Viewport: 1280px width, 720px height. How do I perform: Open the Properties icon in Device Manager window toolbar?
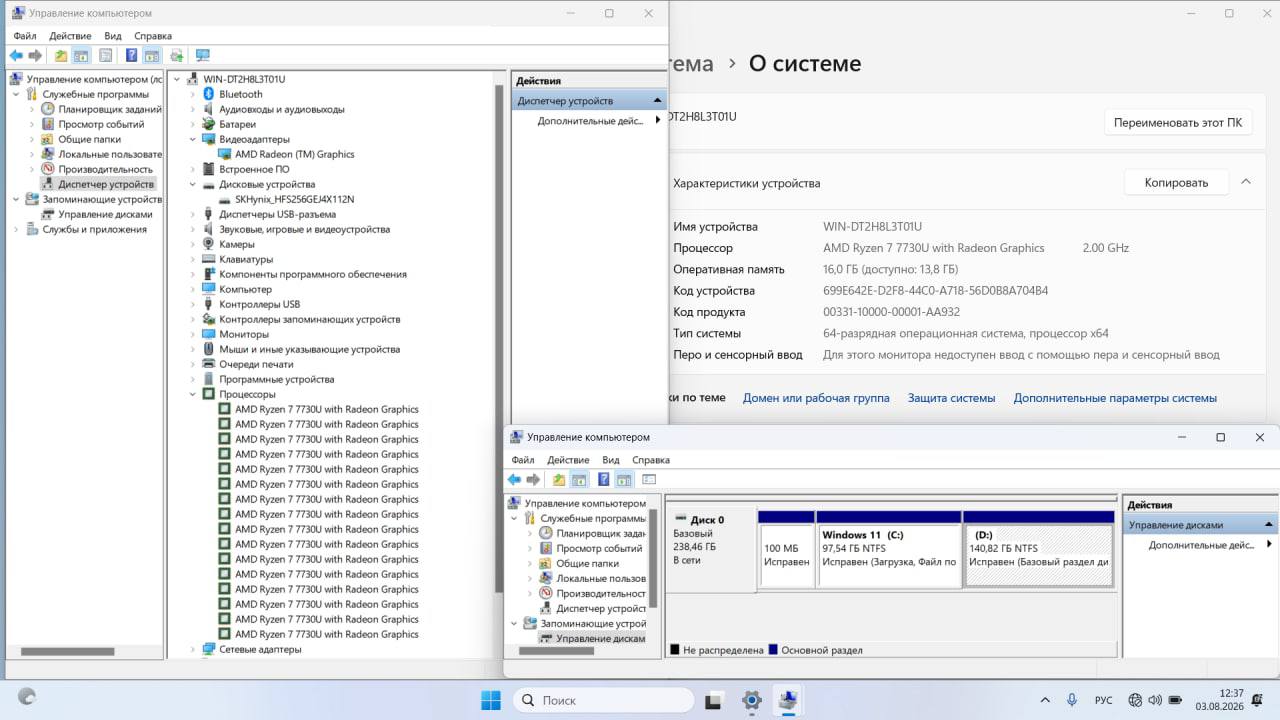106,56
